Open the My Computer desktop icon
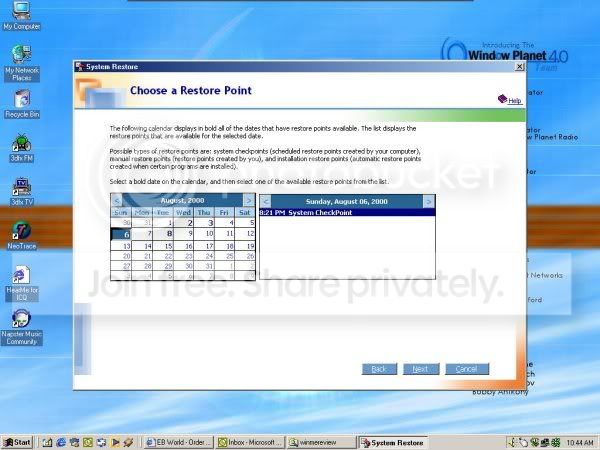The image size is (600, 450). 21,16
